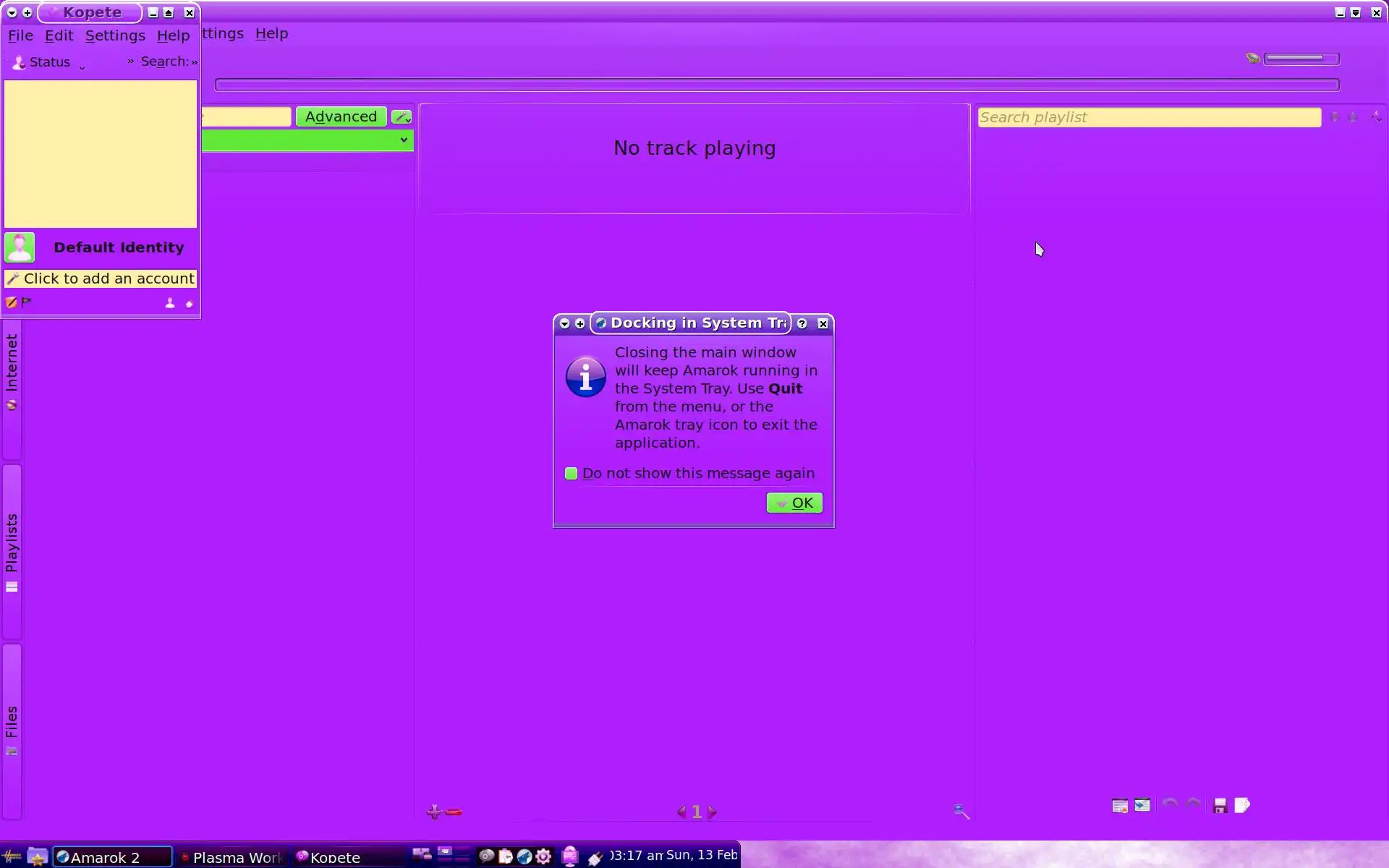
Task: Enable Do not show this message again
Action: 572,474
